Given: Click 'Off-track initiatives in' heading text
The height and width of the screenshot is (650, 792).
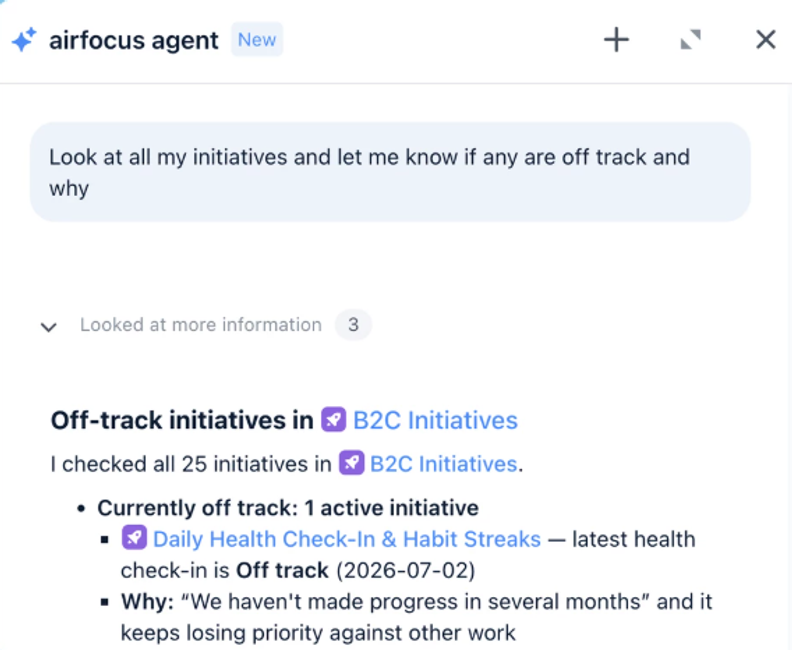Looking at the screenshot, I should click(x=182, y=420).
